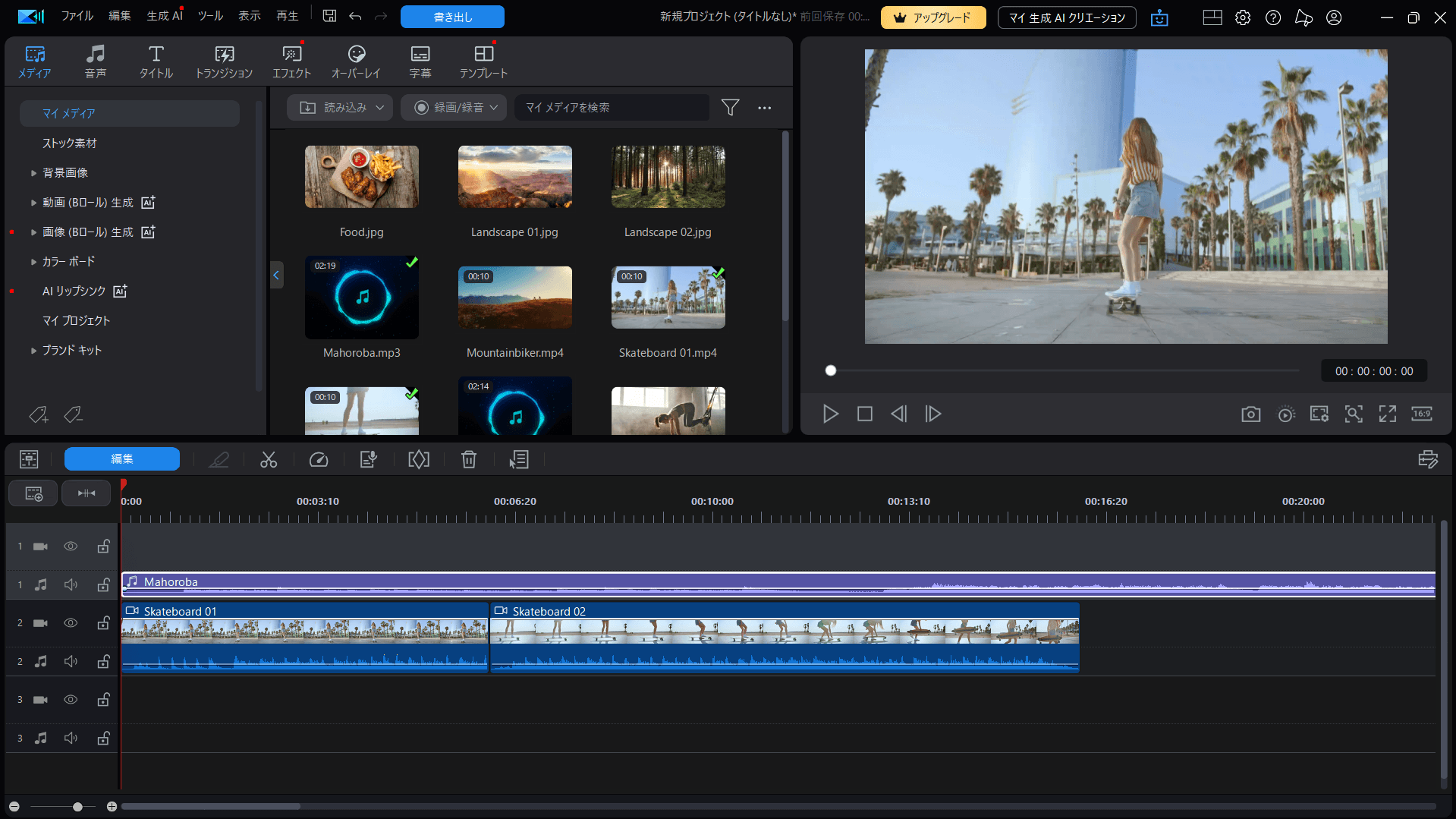Open the filter funnel icon in media library
1456x819 pixels.
pos(730,108)
